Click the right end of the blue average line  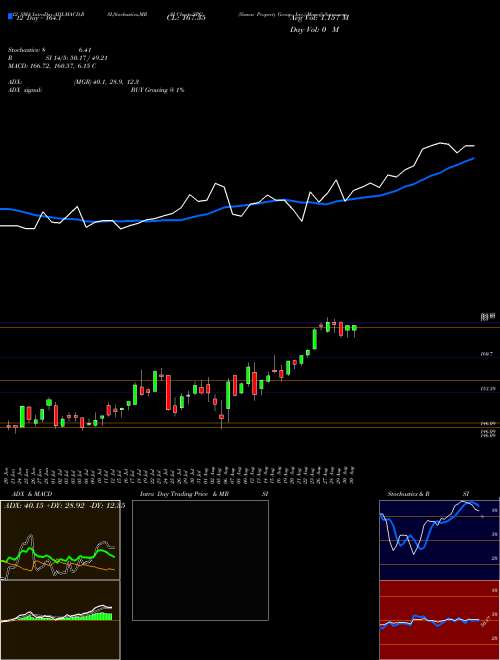473,159
